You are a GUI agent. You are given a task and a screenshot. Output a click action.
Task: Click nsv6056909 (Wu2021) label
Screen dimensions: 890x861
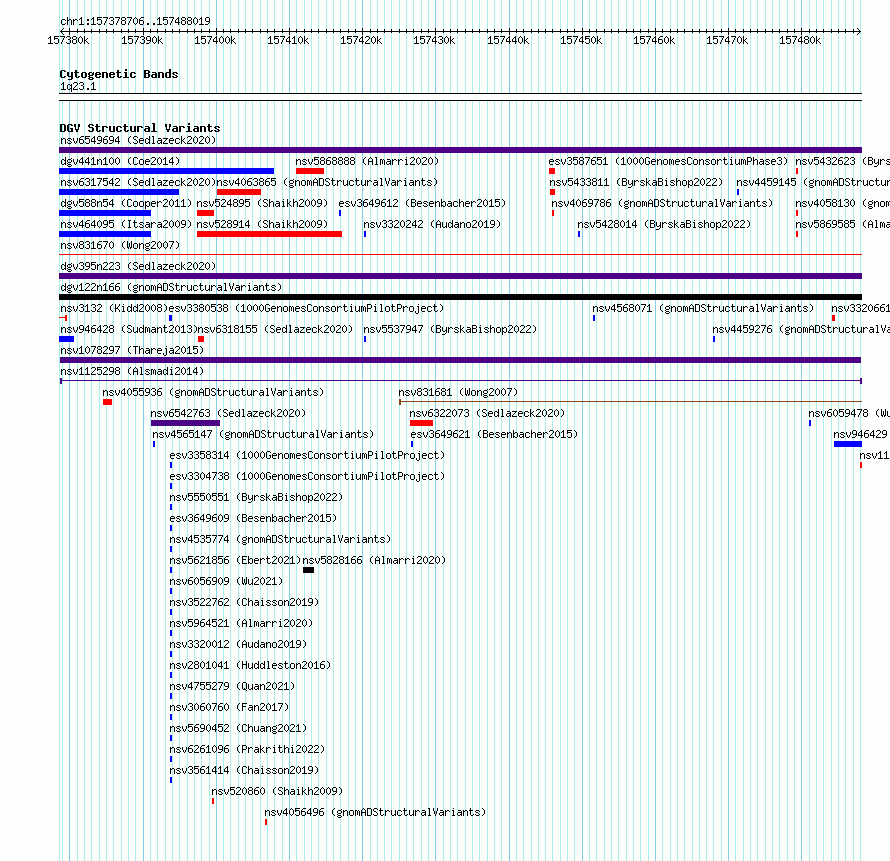click(226, 581)
